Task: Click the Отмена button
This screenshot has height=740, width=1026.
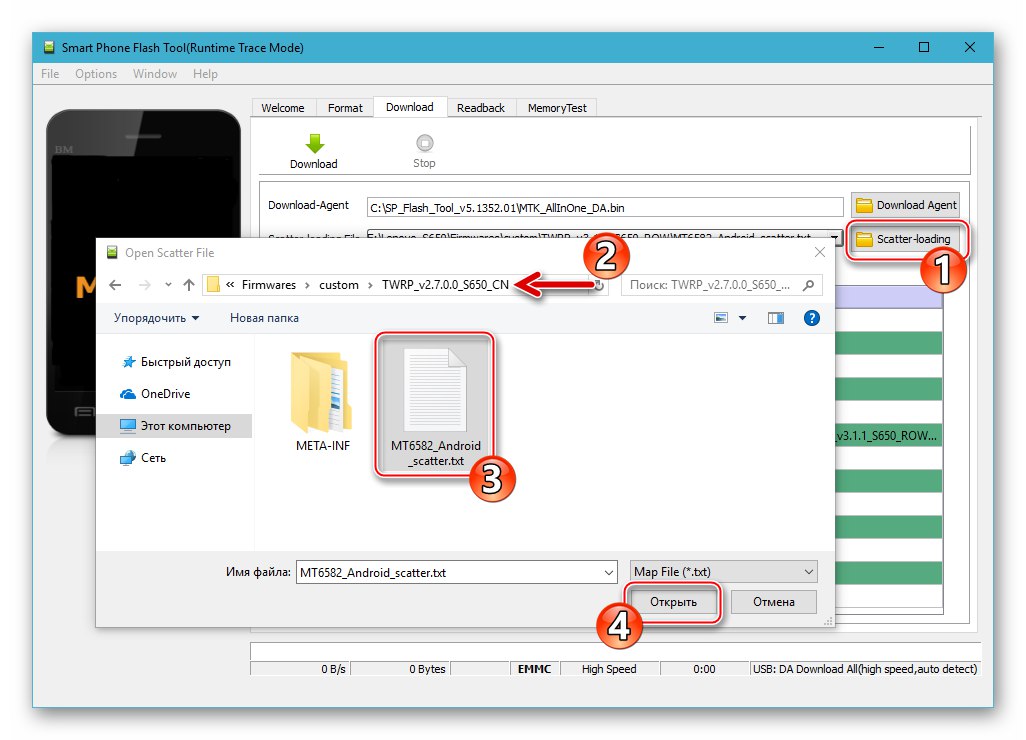Action: (773, 602)
